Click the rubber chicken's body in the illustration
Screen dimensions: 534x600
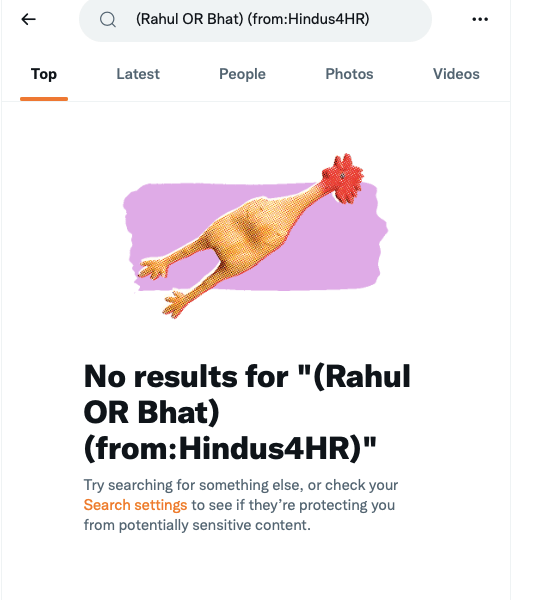click(248, 235)
